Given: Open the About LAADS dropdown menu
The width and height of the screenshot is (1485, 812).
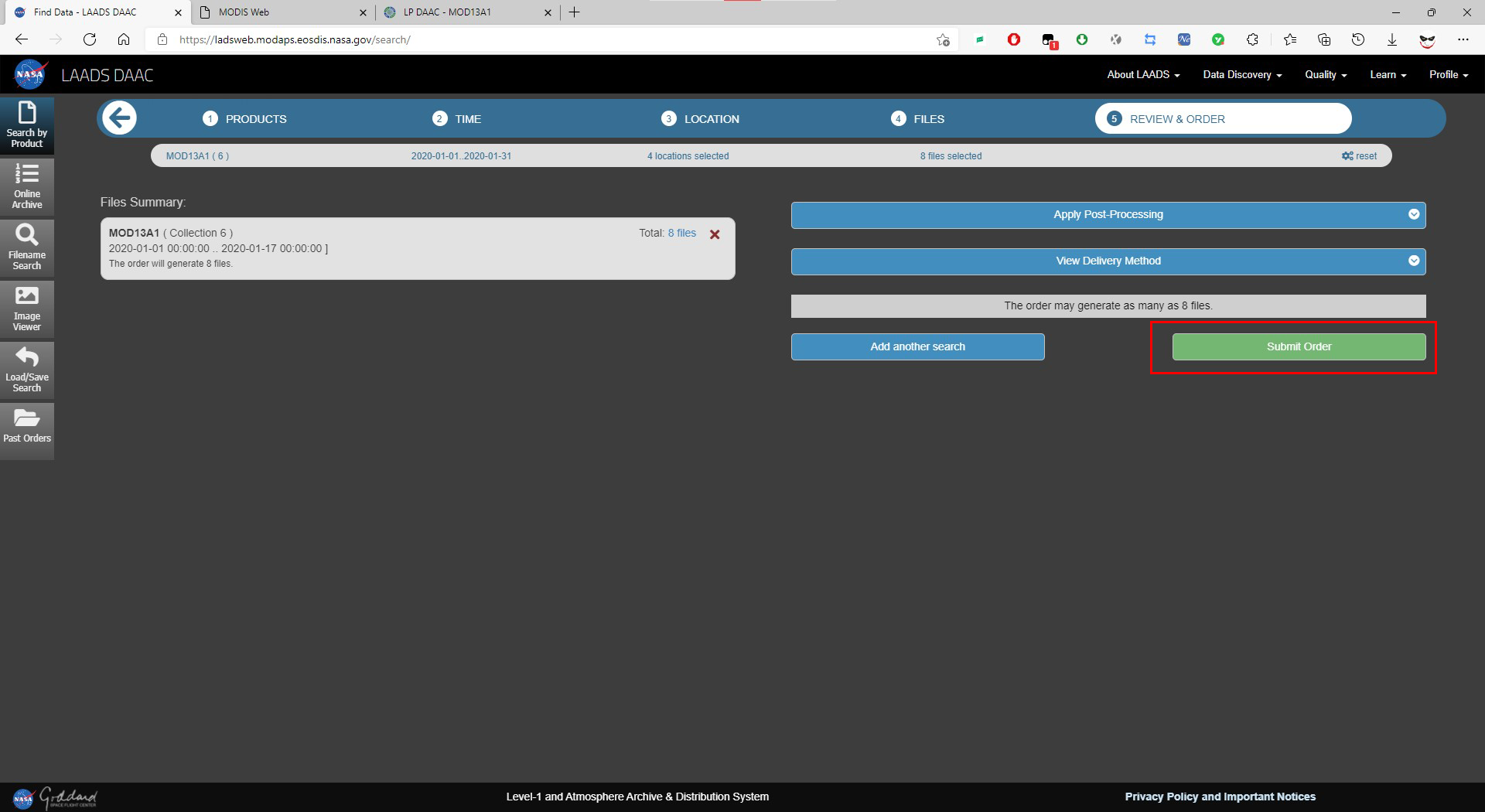Looking at the screenshot, I should coord(1143,75).
